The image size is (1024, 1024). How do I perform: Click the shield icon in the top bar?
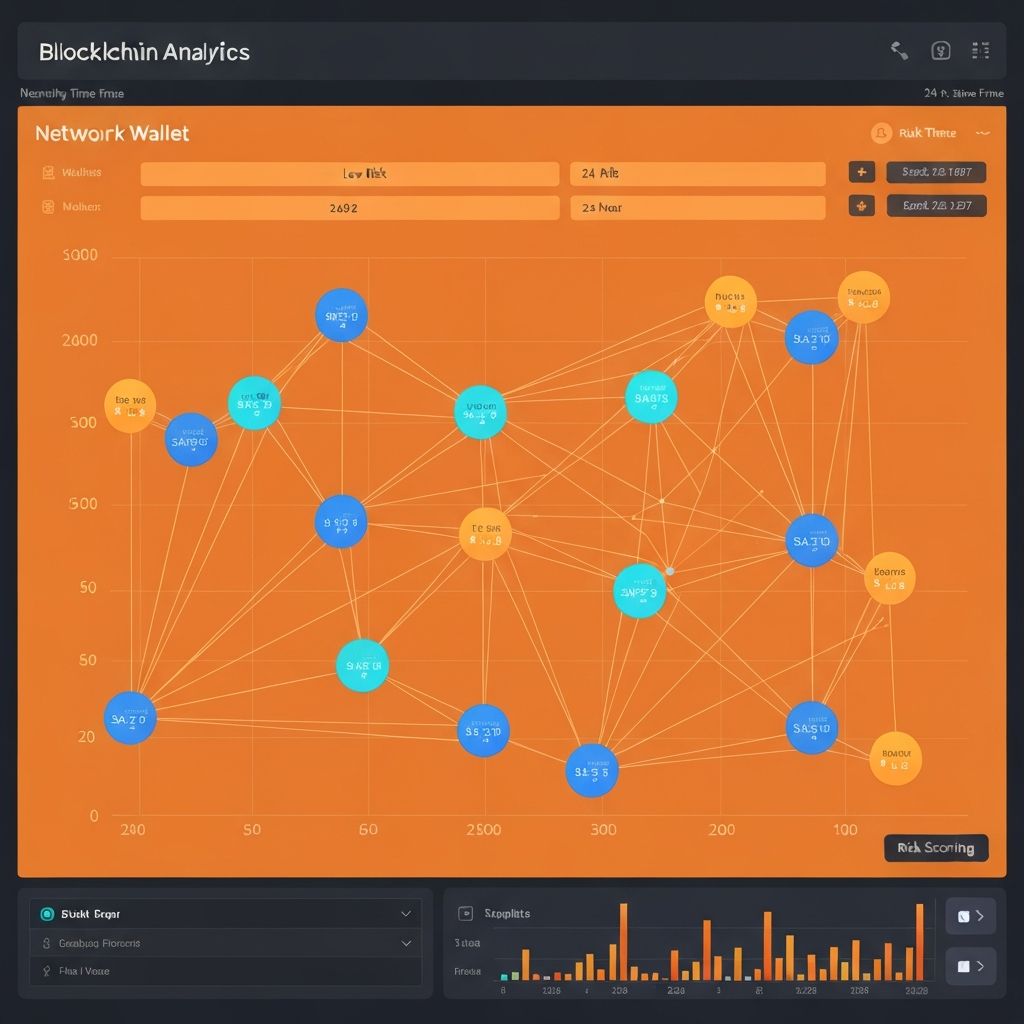pyautogui.click(x=940, y=51)
